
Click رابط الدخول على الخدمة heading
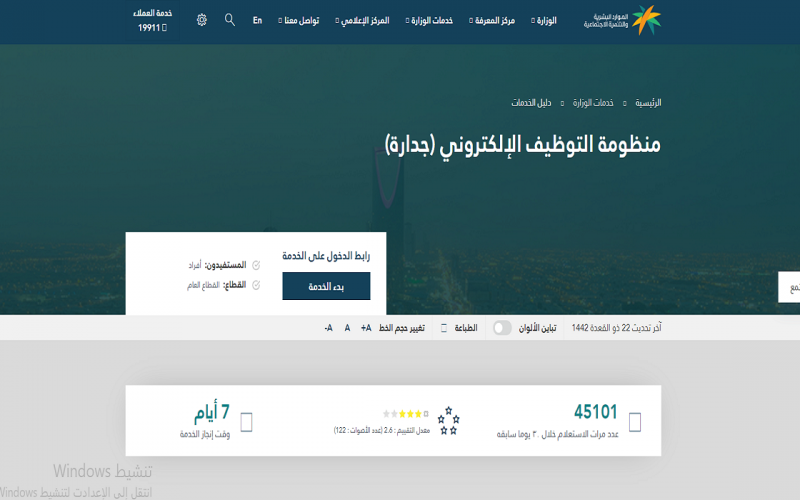coord(326,256)
